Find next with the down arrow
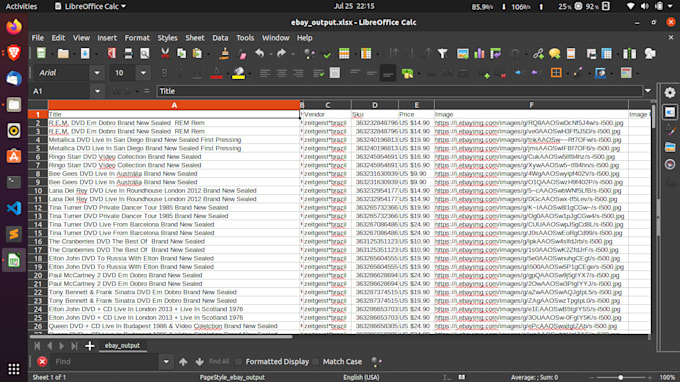The height and width of the screenshot is (382, 680). coord(199,361)
